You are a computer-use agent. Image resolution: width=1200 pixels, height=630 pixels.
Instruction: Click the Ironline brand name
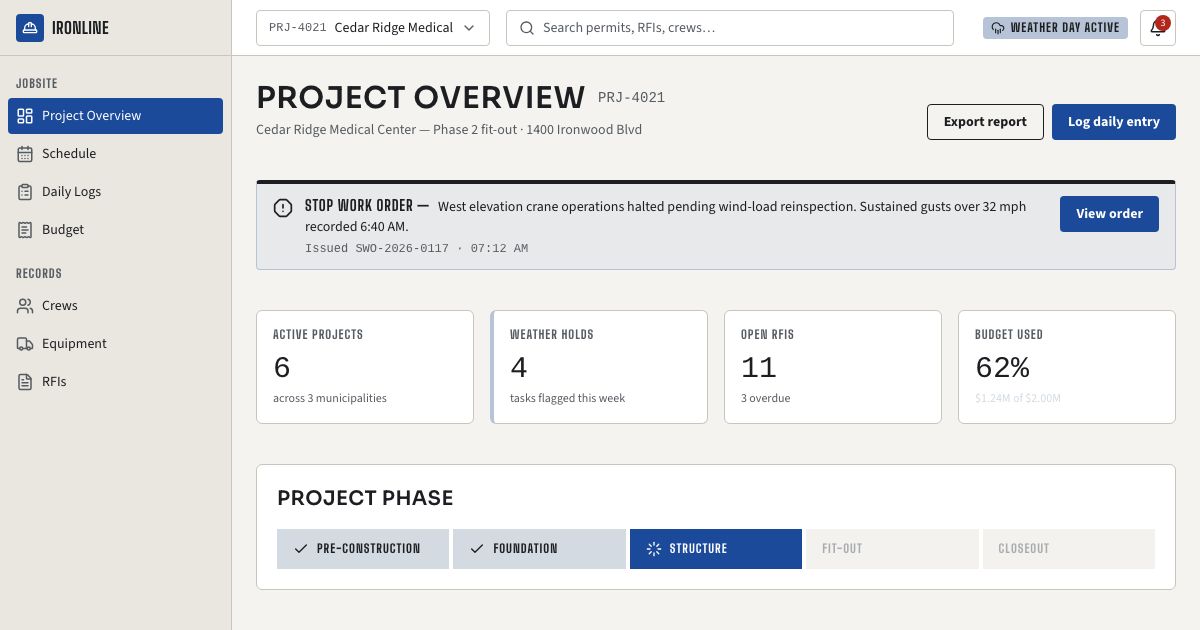[80, 28]
